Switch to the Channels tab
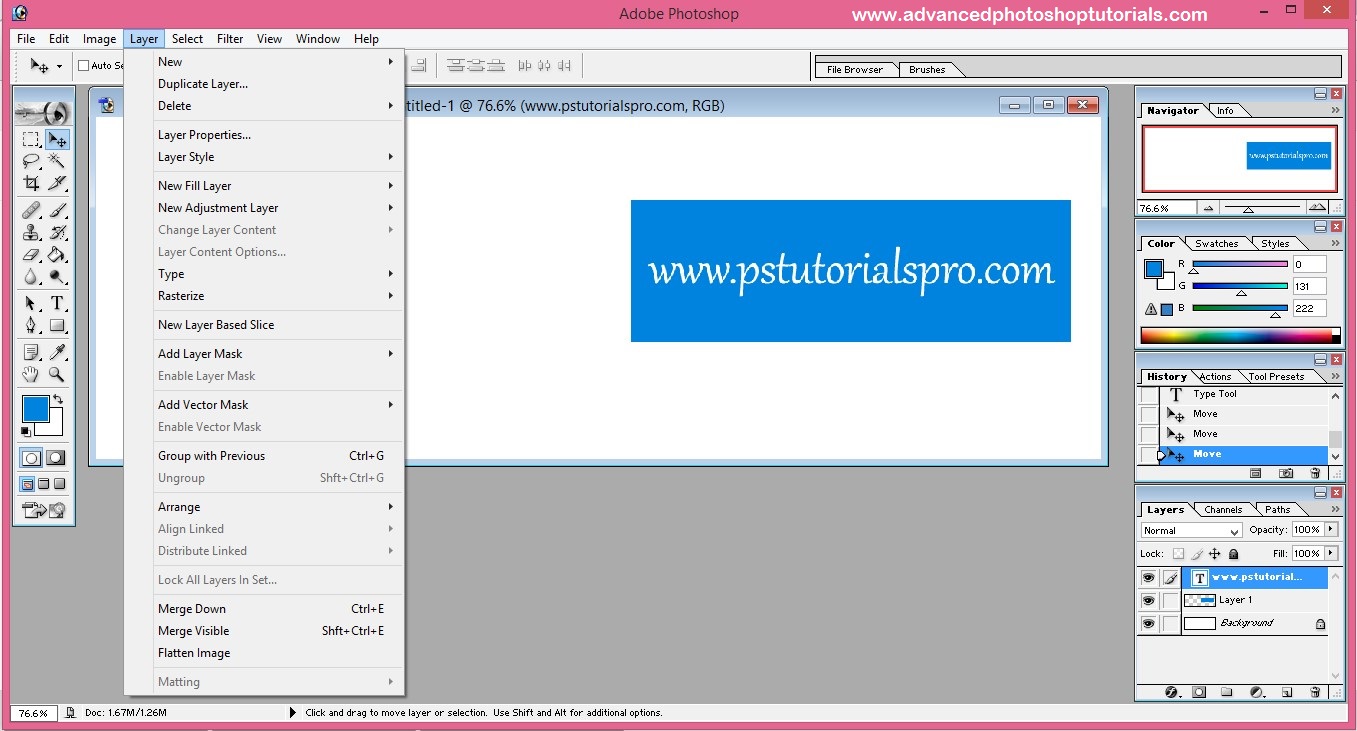The image size is (1357, 731). pos(1223,510)
